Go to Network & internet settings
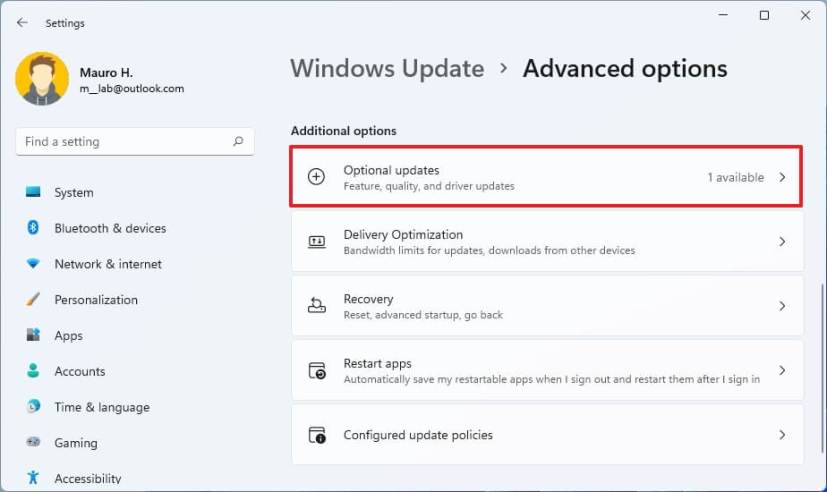The width and height of the screenshot is (827, 492). 108,264
